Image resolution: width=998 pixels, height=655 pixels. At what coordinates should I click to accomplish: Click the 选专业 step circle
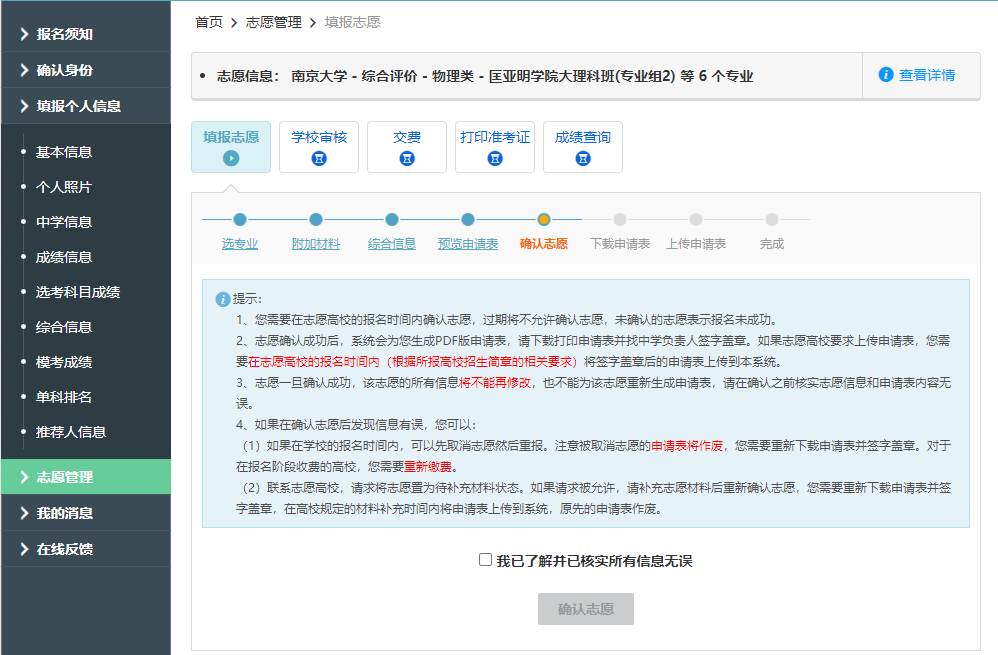pyautogui.click(x=240, y=219)
